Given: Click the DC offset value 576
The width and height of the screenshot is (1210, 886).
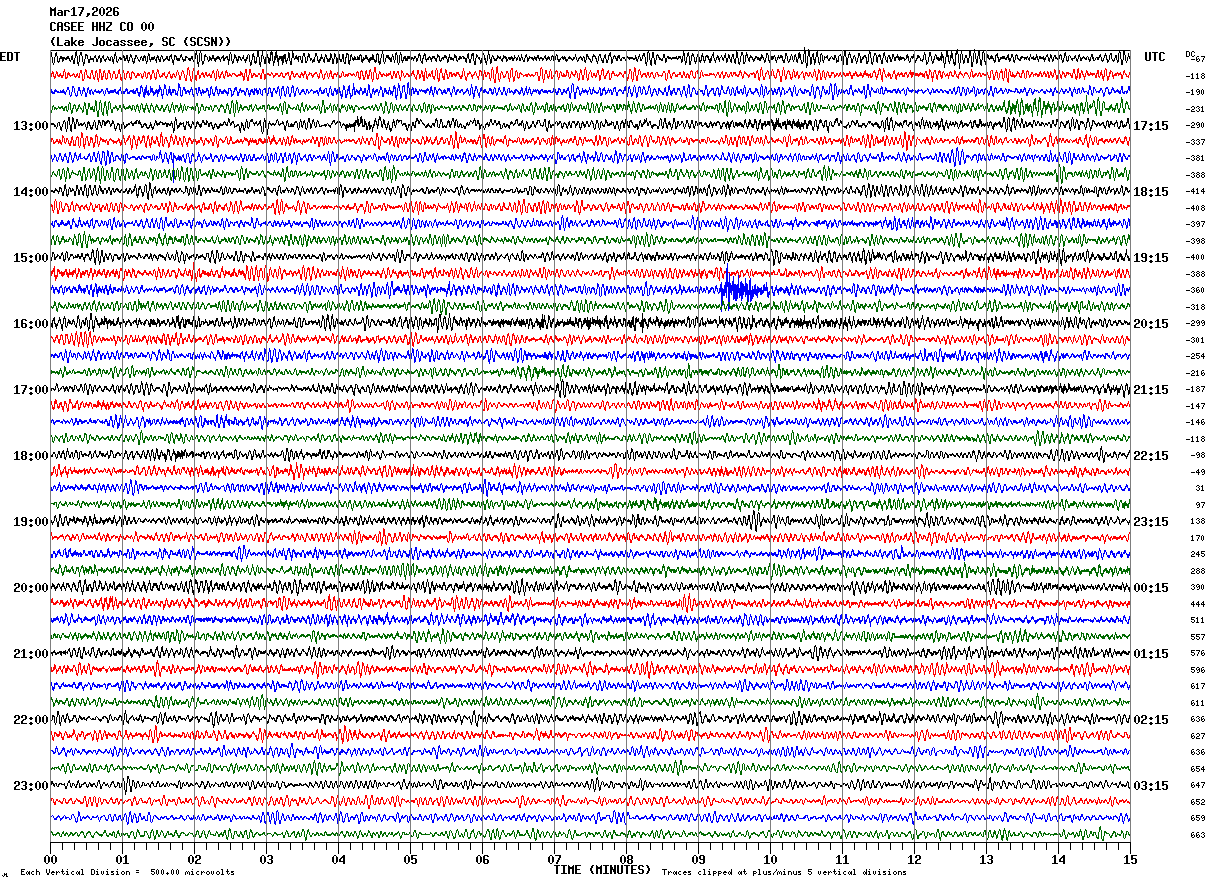Looking at the screenshot, I should click(x=1197, y=653).
